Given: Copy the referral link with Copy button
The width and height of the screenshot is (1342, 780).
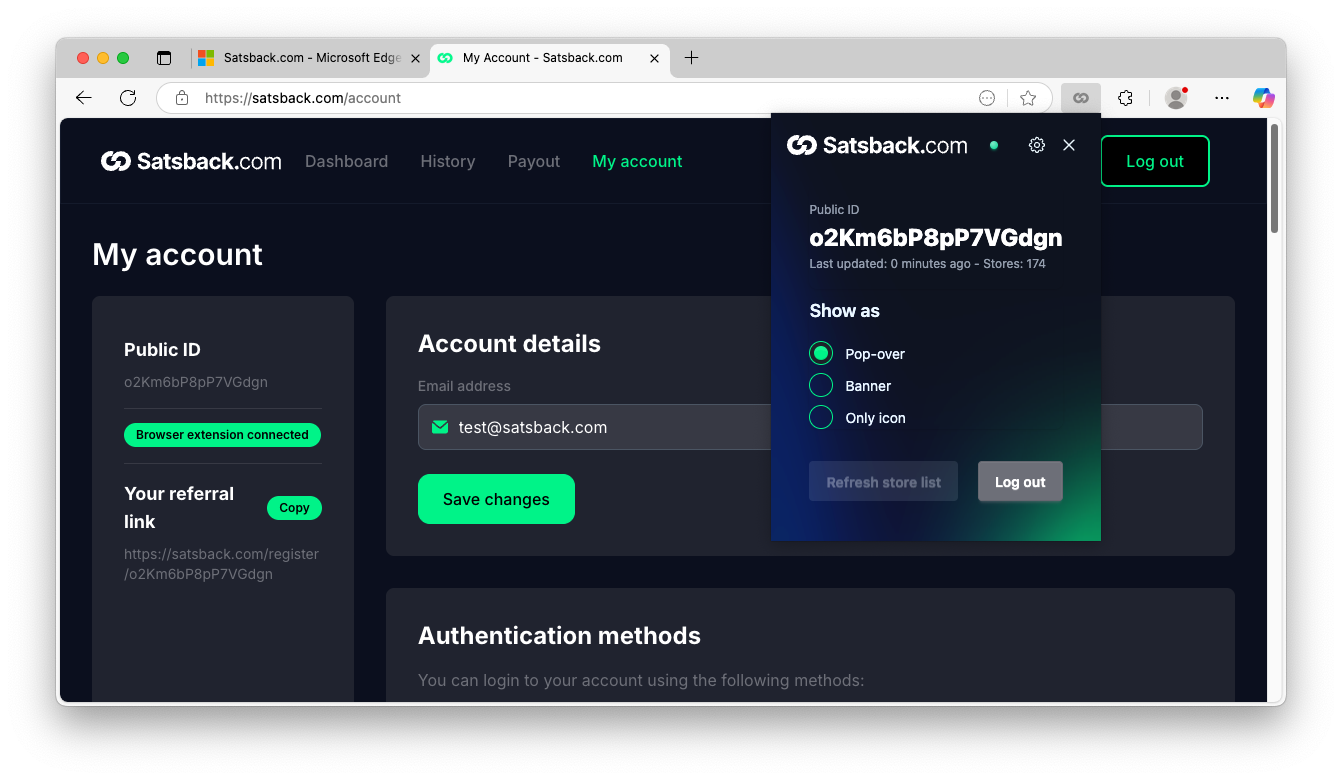Looking at the screenshot, I should point(294,508).
